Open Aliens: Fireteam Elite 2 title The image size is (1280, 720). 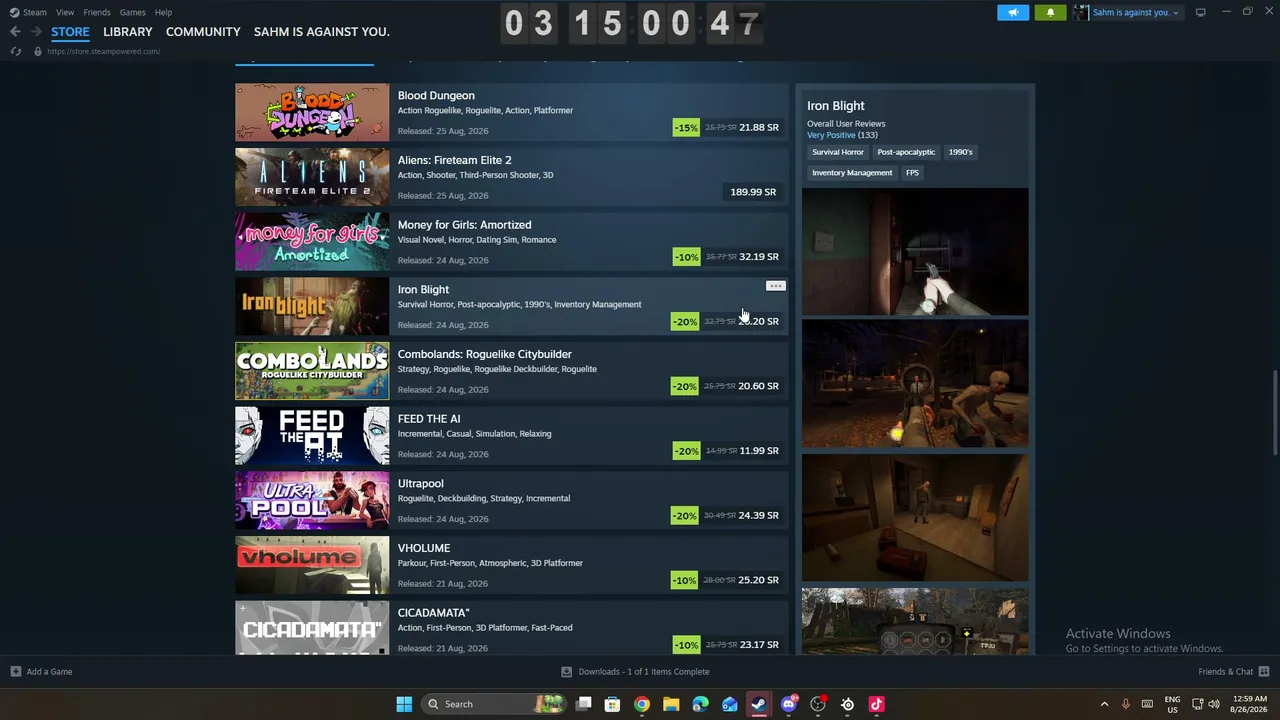click(454, 160)
